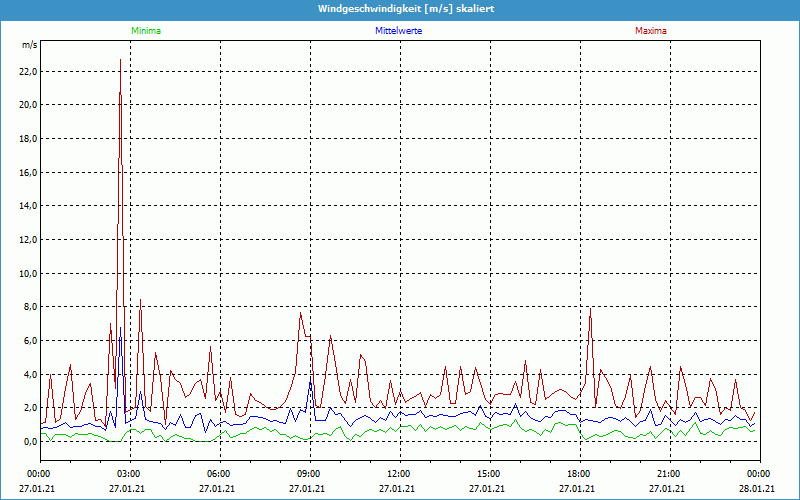This screenshot has height=500, width=800.
Task: Select the 09:00 time axis label
Action: coord(309,474)
